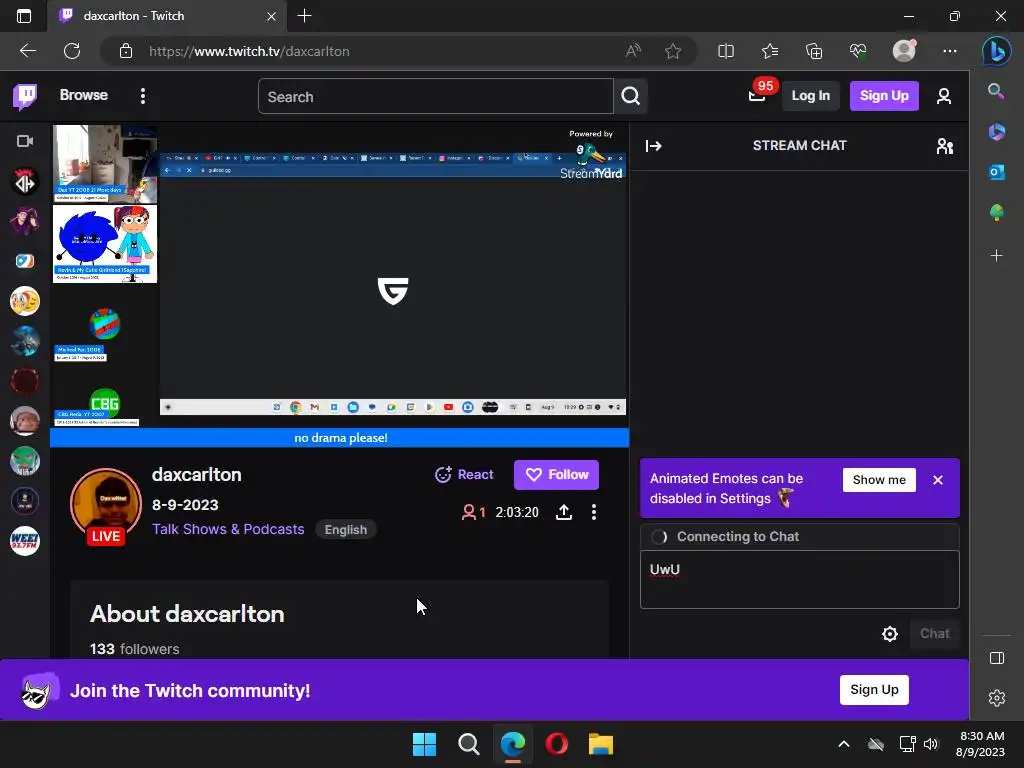Click the Chat send button

[934, 633]
